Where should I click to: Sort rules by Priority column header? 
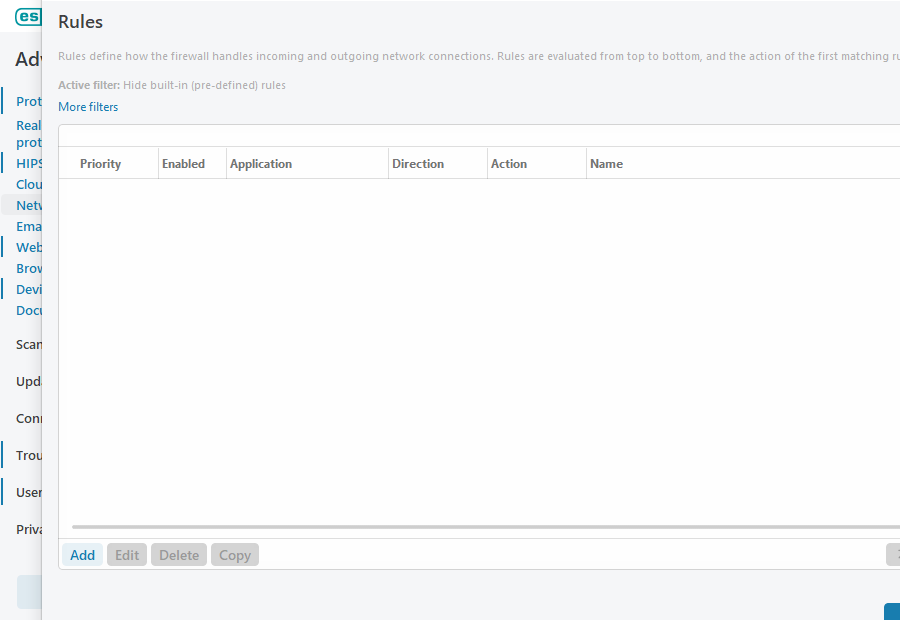[x=101, y=164]
